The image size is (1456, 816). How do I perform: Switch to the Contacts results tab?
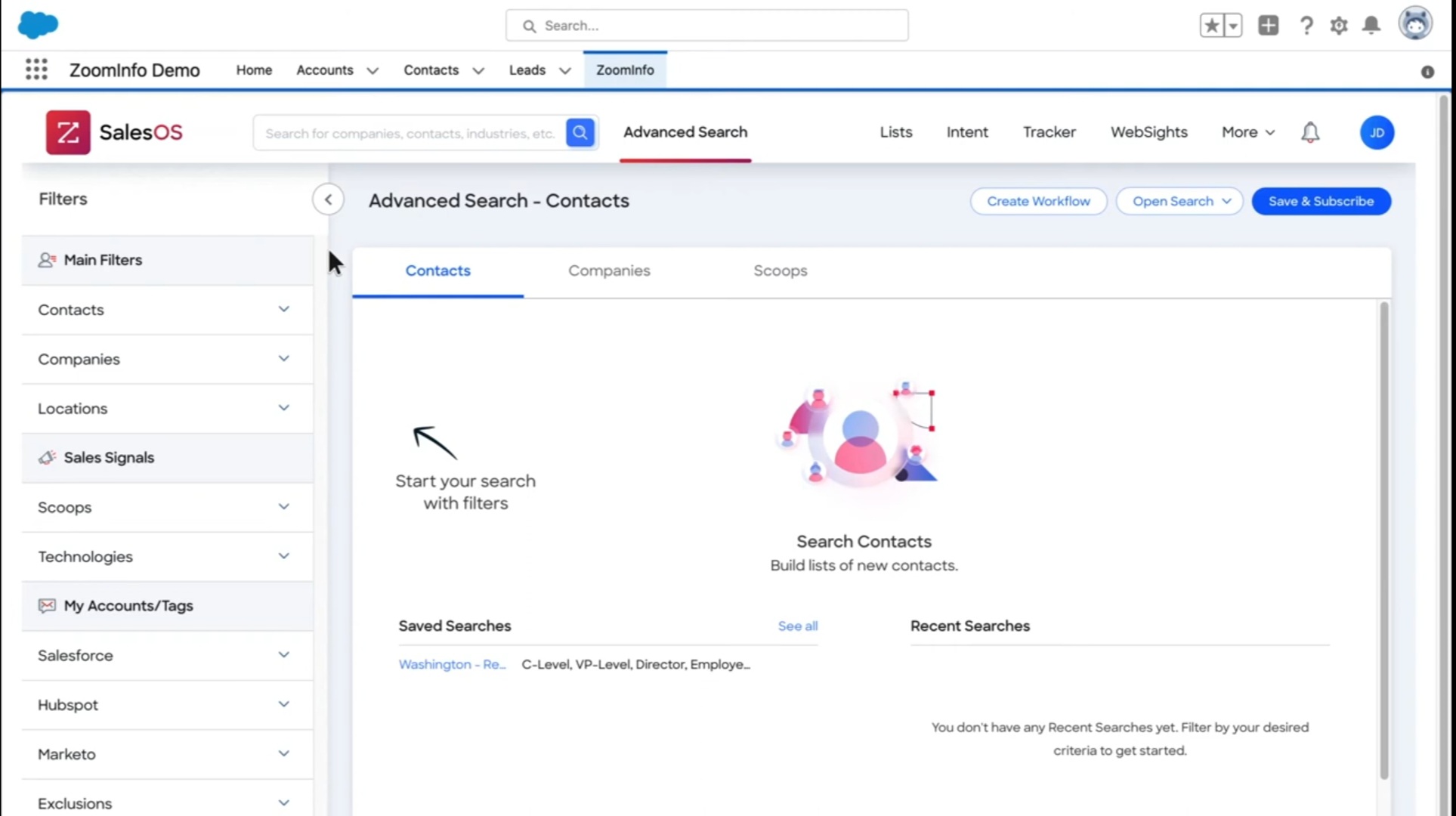click(437, 270)
